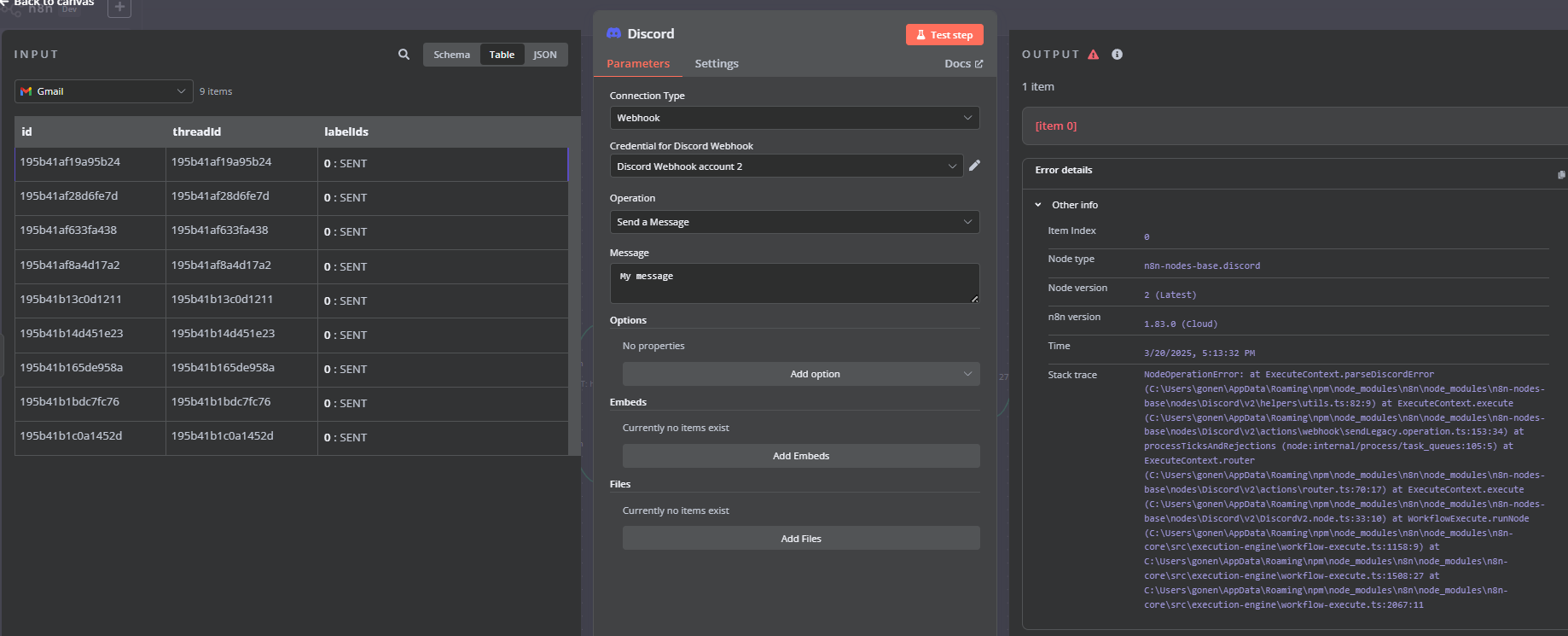
Task: Switch input view to JSON
Action: [x=544, y=55]
